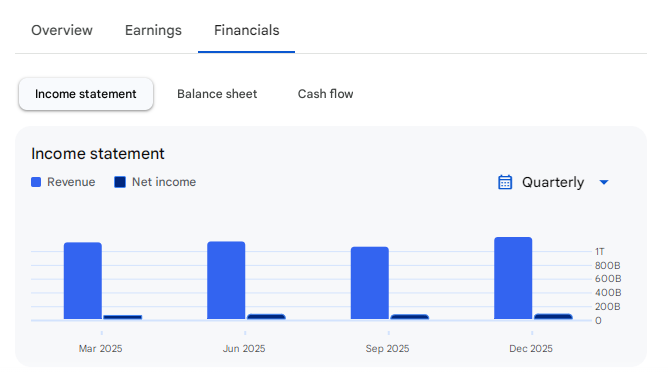
Task: Click the 200B axis value
Action: (x=608, y=306)
